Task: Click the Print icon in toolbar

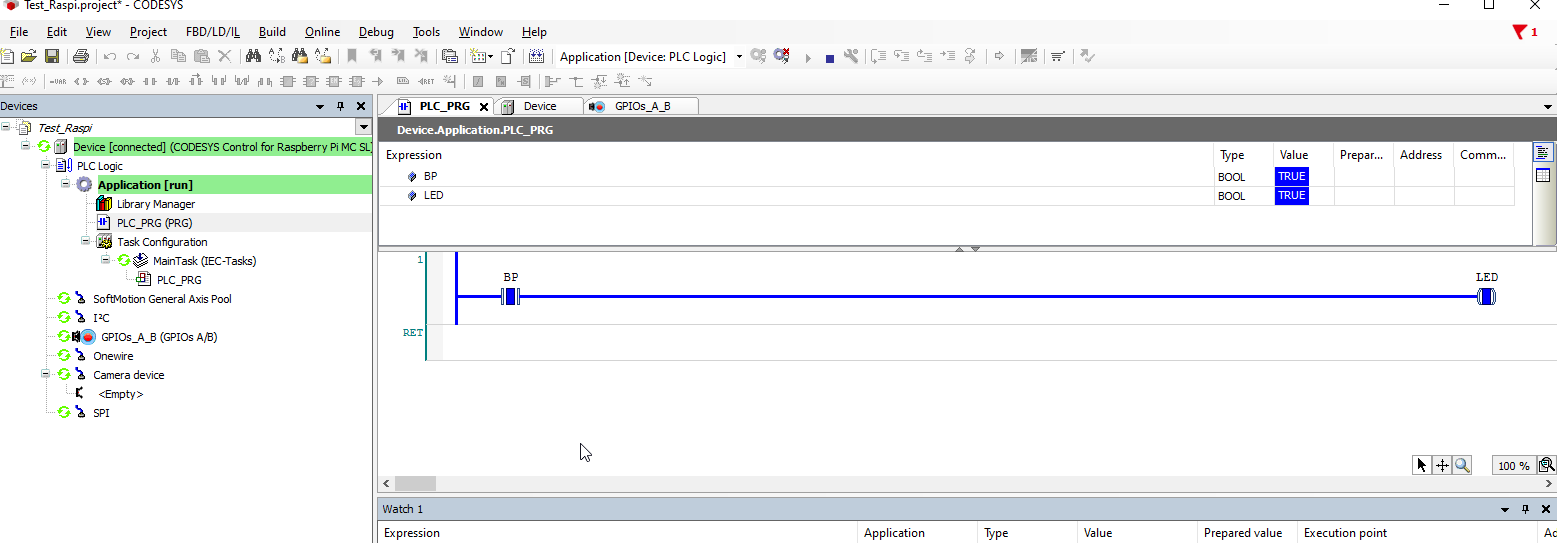Action: (81, 57)
